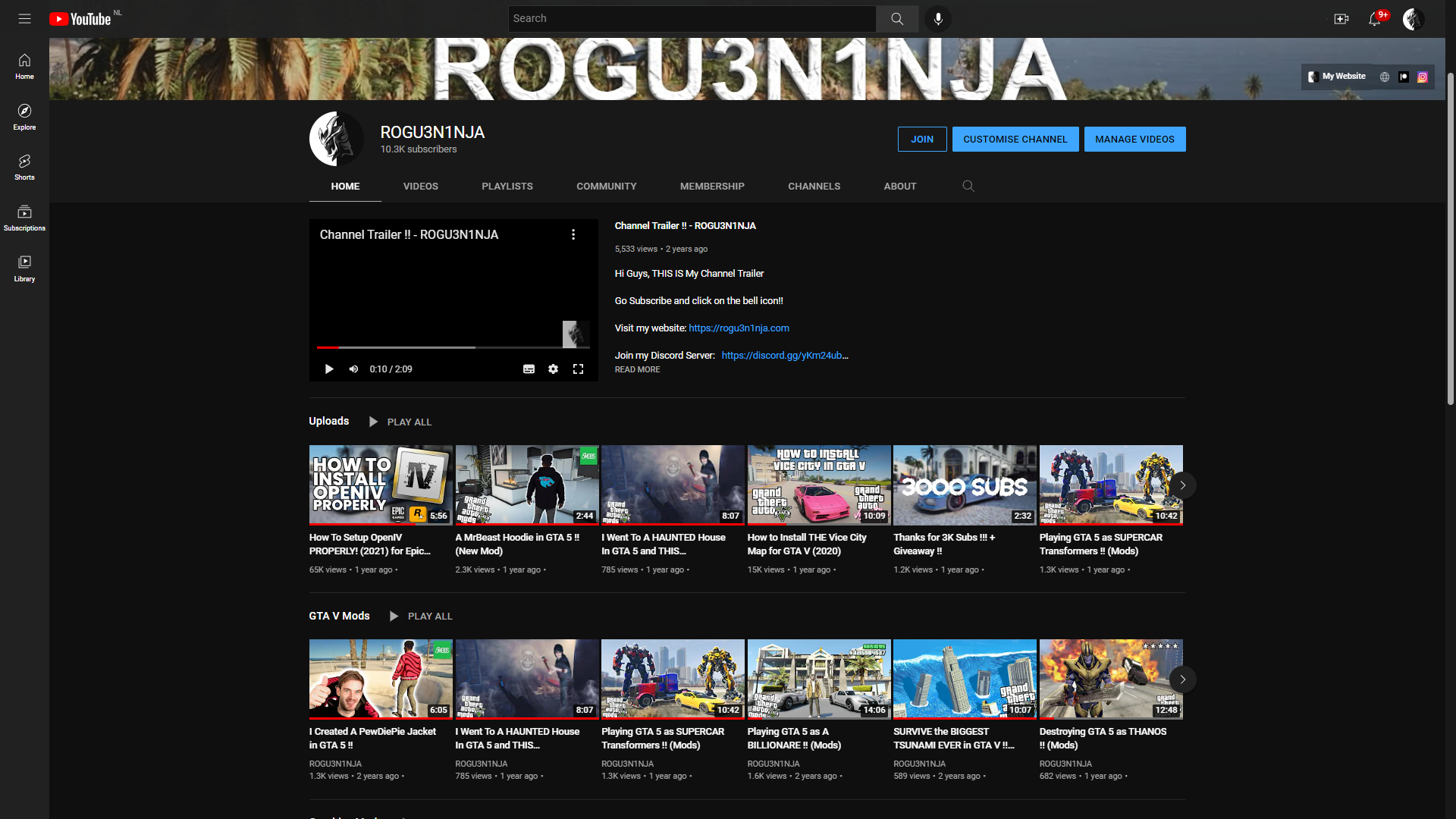The image size is (1456, 819).
Task: Open the hamburger guide menu
Action: (24, 18)
